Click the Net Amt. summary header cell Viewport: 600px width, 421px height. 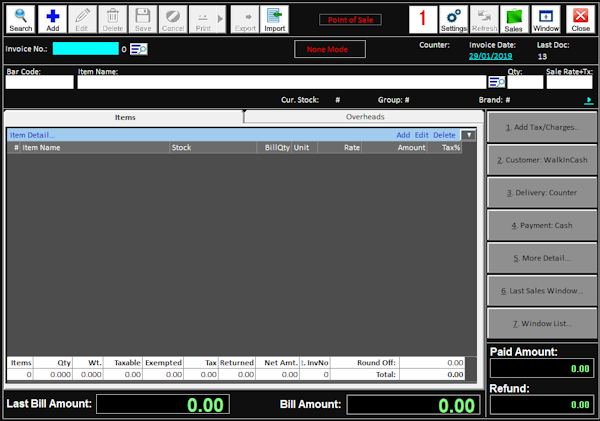[x=277, y=362]
